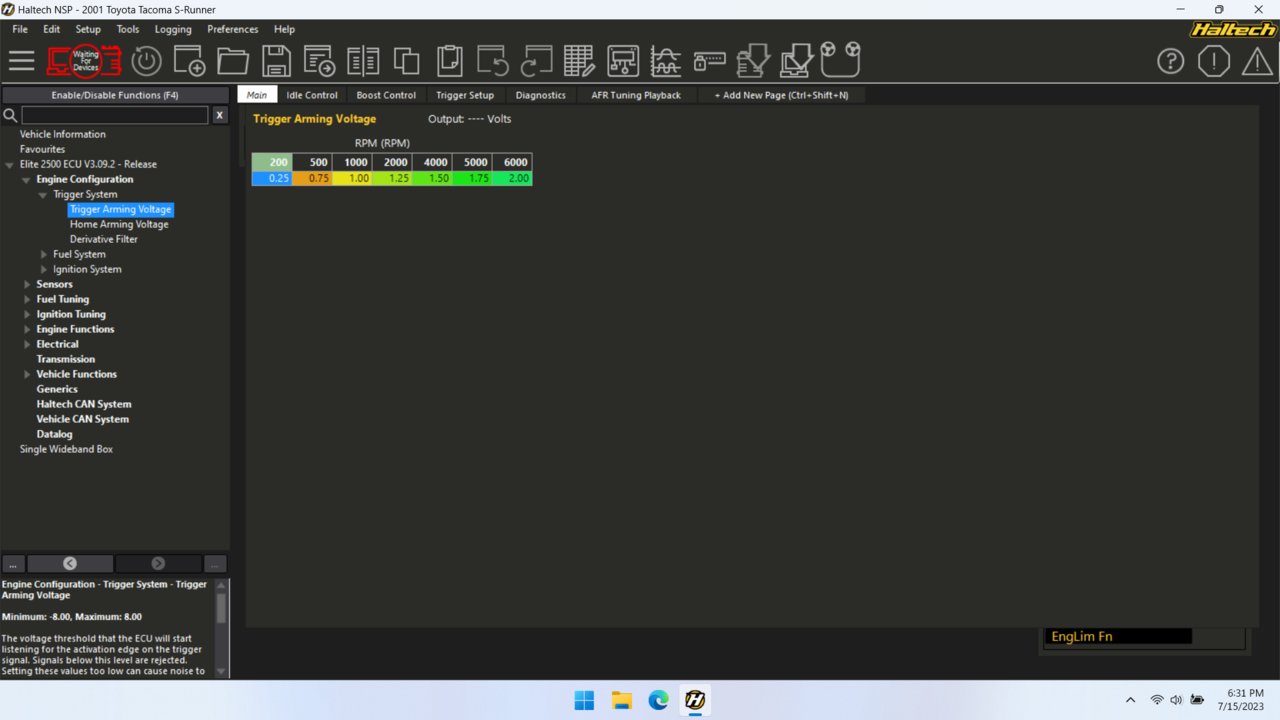Open the Help question mark icon
Screen dimensions: 1280x720
1170,61
